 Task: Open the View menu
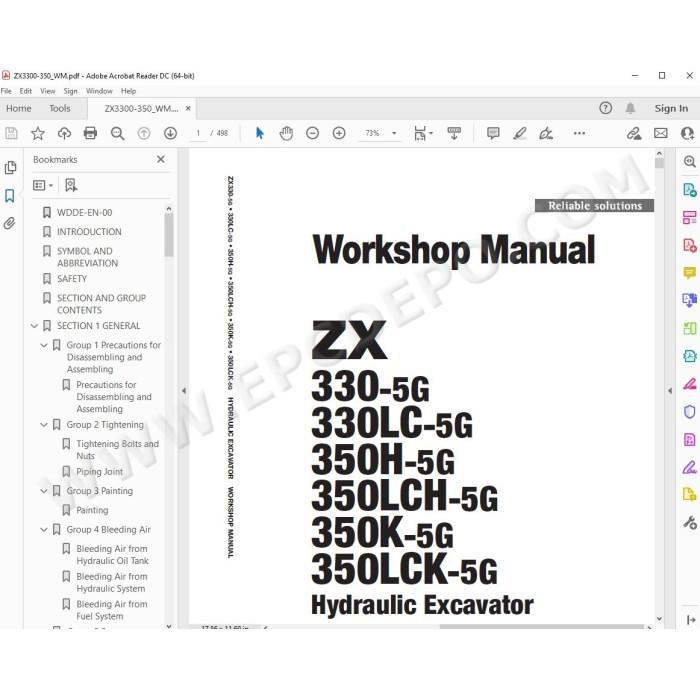[x=48, y=91]
